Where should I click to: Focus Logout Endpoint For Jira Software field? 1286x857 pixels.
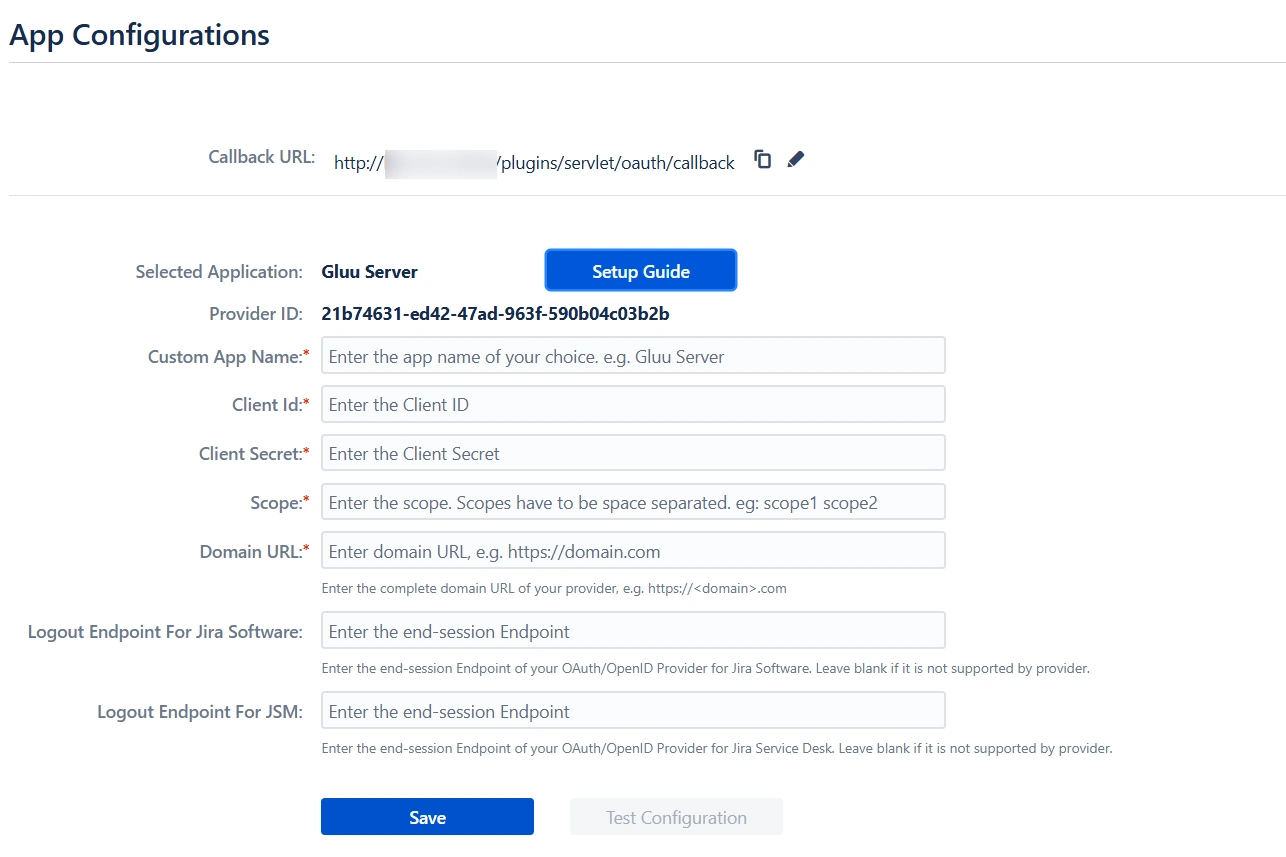point(633,631)
